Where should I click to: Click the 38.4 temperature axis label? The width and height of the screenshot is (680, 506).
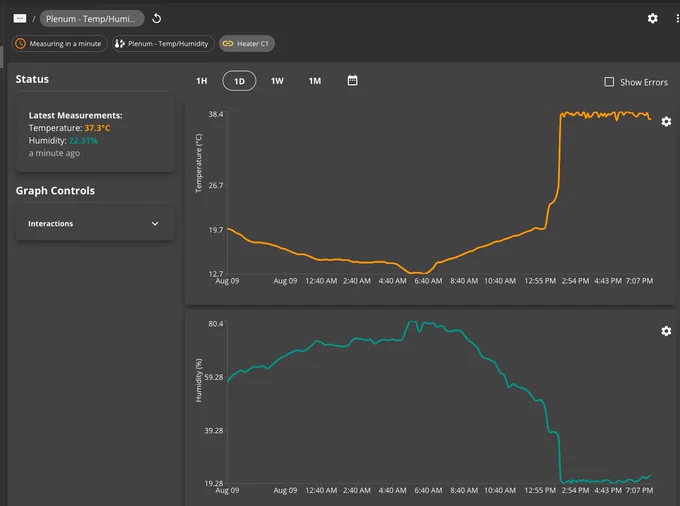point(216,114)
